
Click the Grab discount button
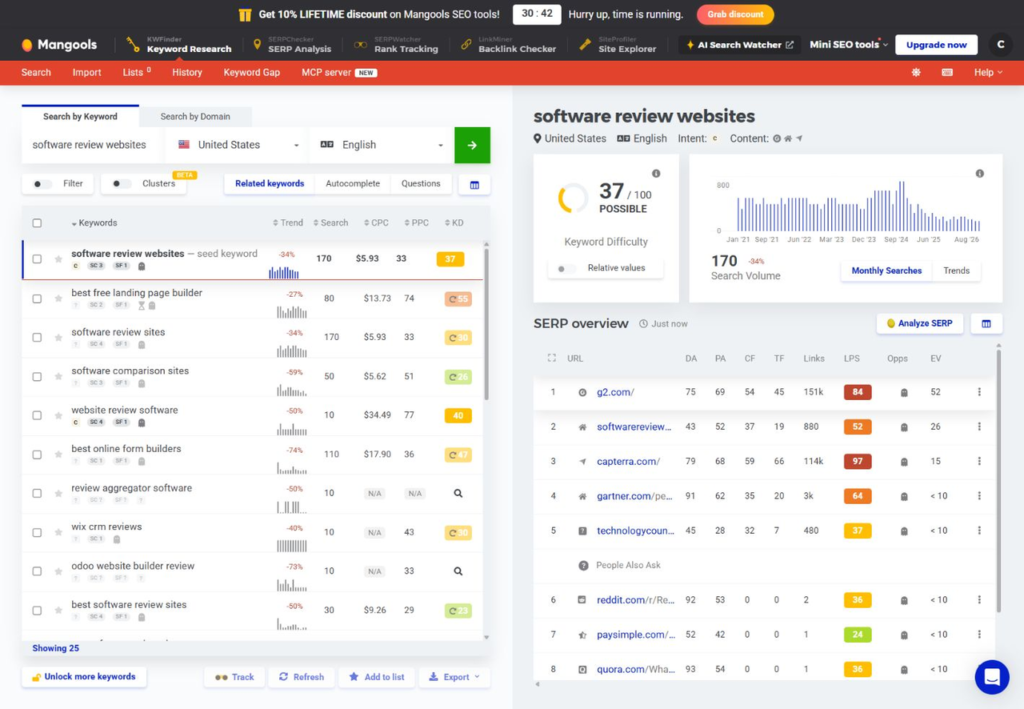(735, 14)
